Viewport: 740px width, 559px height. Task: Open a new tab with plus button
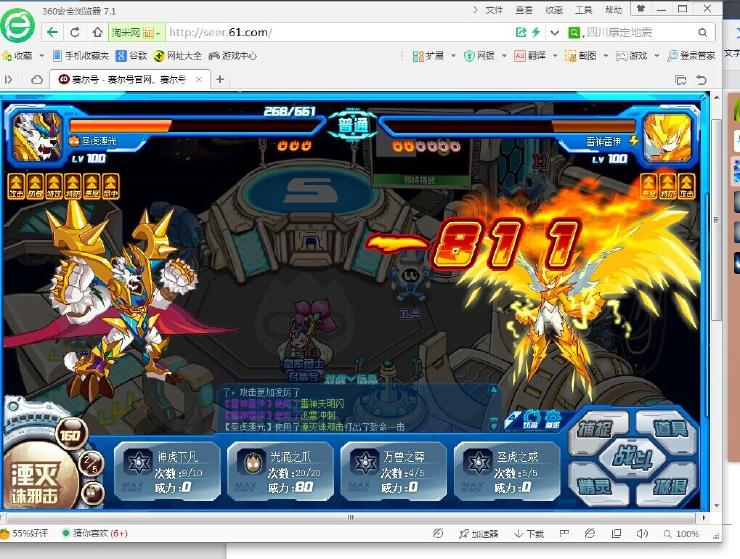[220, 79]
